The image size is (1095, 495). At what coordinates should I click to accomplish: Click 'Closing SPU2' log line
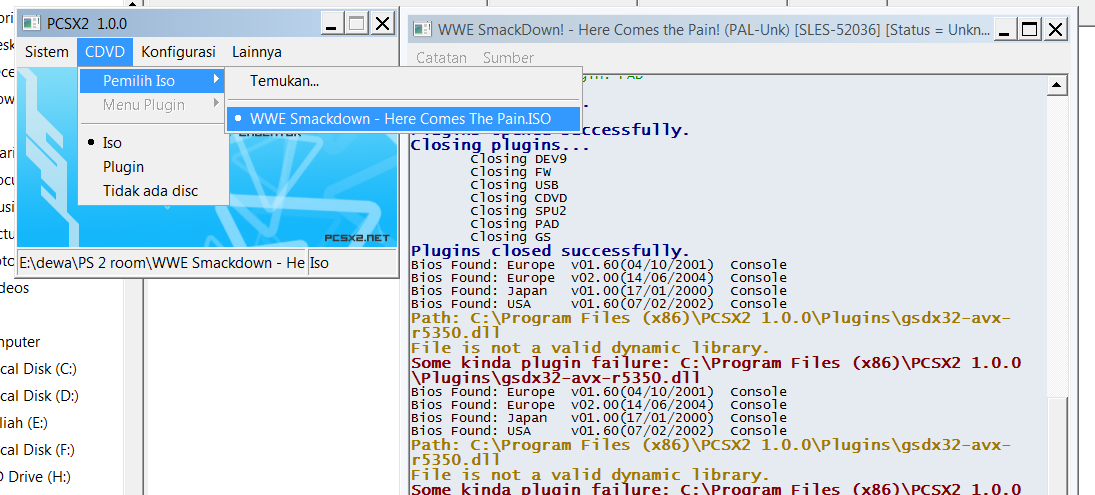point(519,211)
